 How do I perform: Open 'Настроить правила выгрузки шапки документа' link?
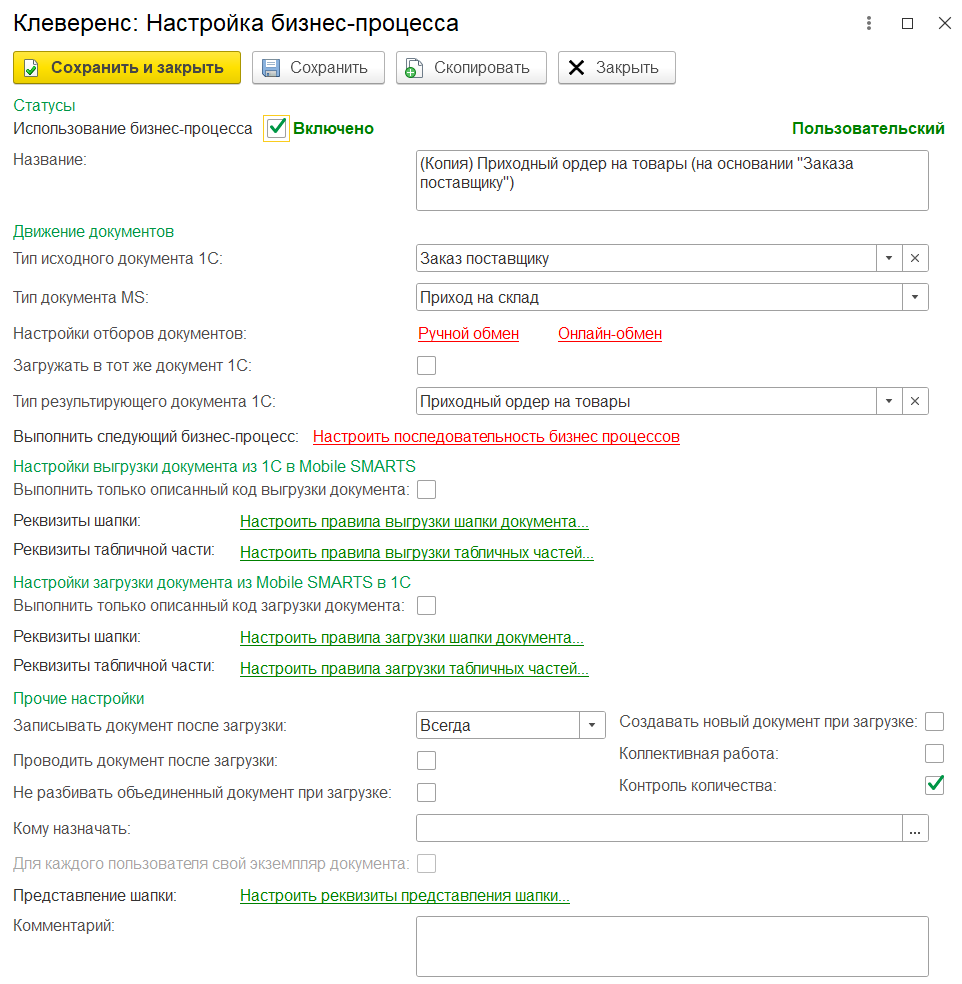[x=414, y=522]
